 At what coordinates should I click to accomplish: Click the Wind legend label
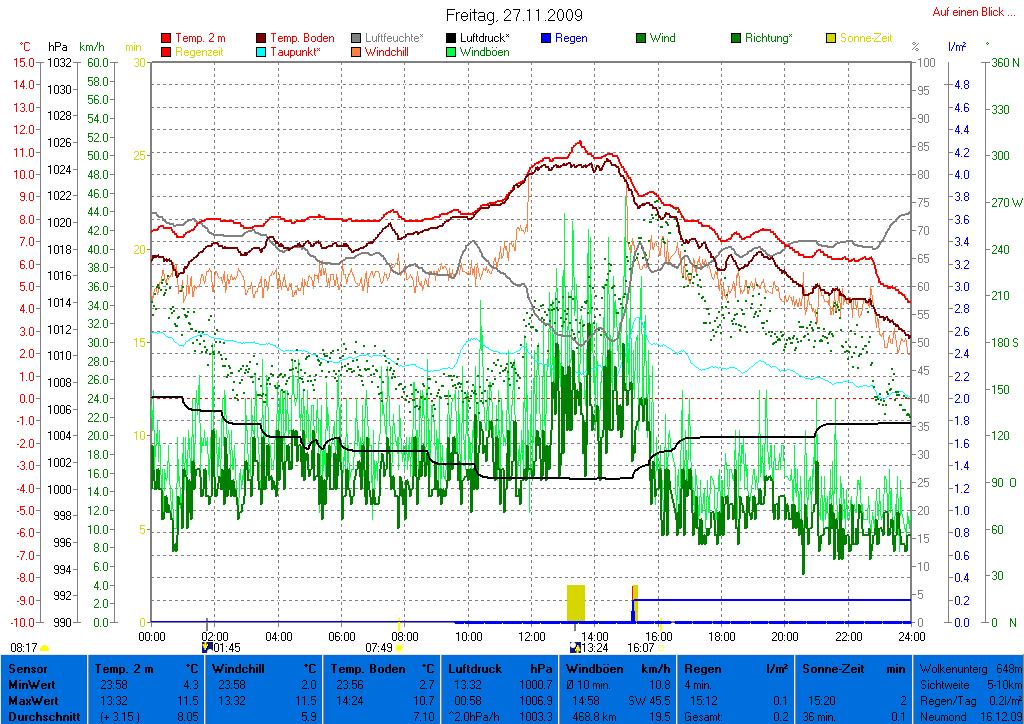pos(662,38)
